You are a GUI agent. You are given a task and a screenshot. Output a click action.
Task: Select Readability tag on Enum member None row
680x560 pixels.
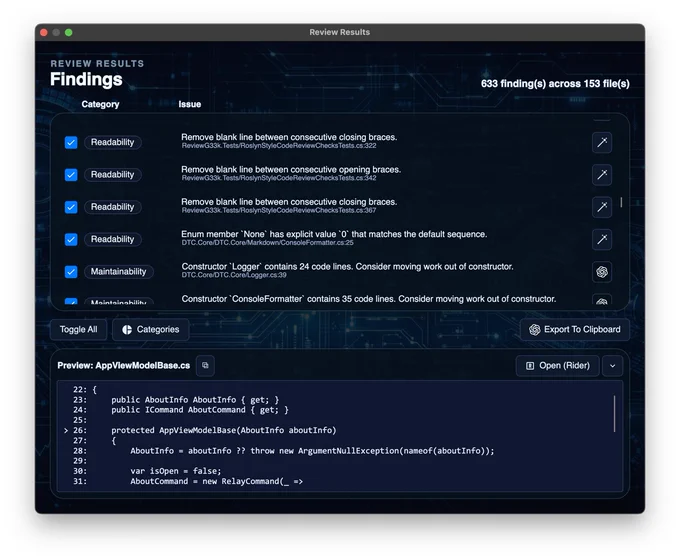[112, 239]
